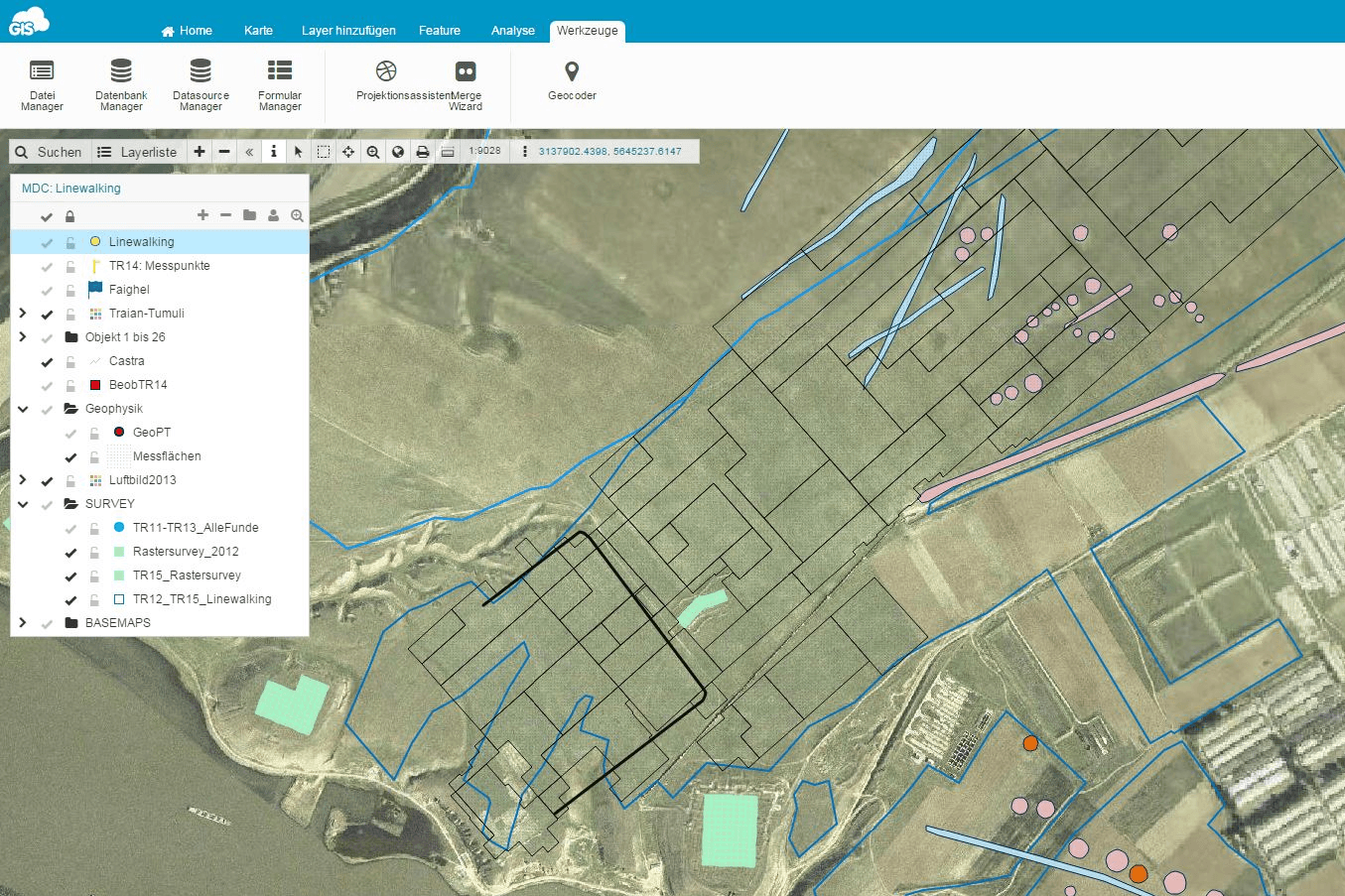The image size is (1345, 896).
Task: Click the print map icon
Action: [x=423, y=151]
